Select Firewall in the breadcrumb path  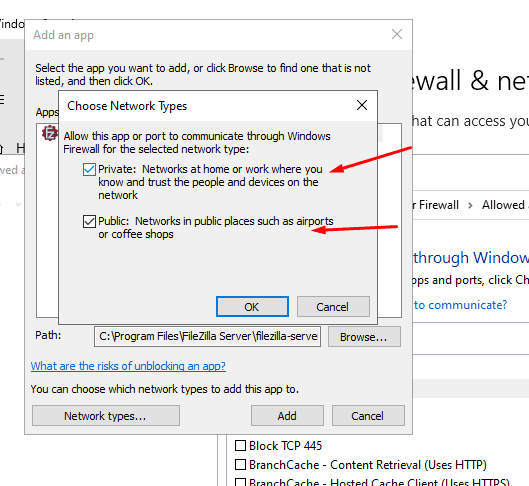click(438, 205)
